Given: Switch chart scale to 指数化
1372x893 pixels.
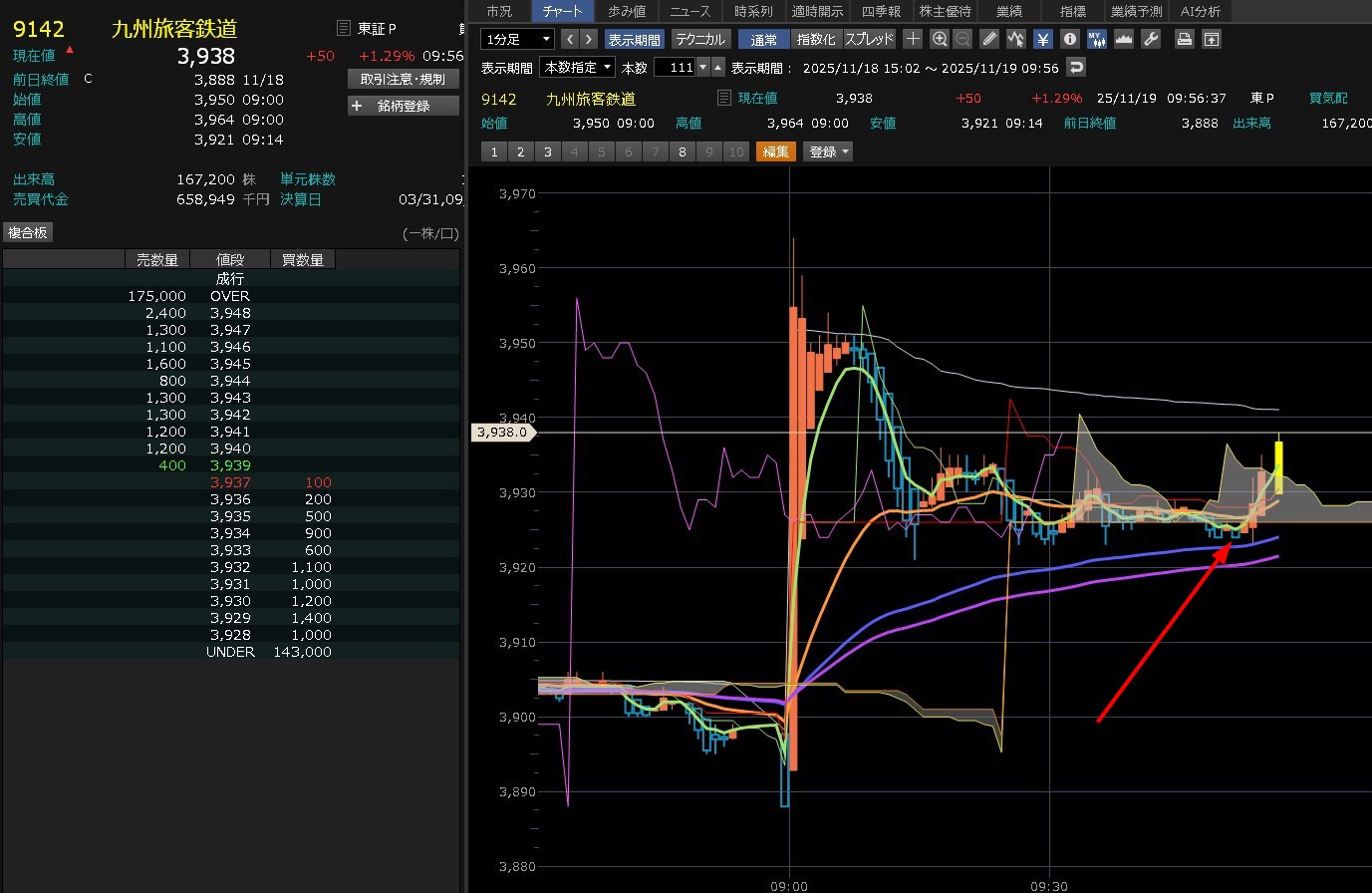Looking at the screenshot, I should [816, 39].
